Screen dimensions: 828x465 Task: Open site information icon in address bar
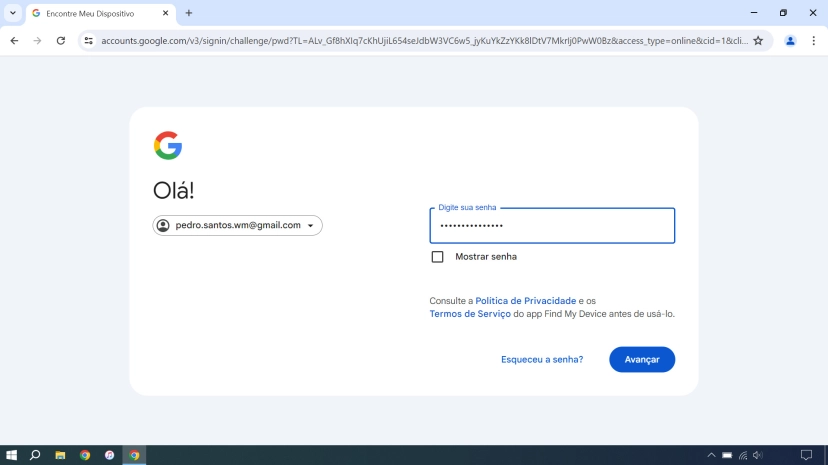tap(89, 41)
